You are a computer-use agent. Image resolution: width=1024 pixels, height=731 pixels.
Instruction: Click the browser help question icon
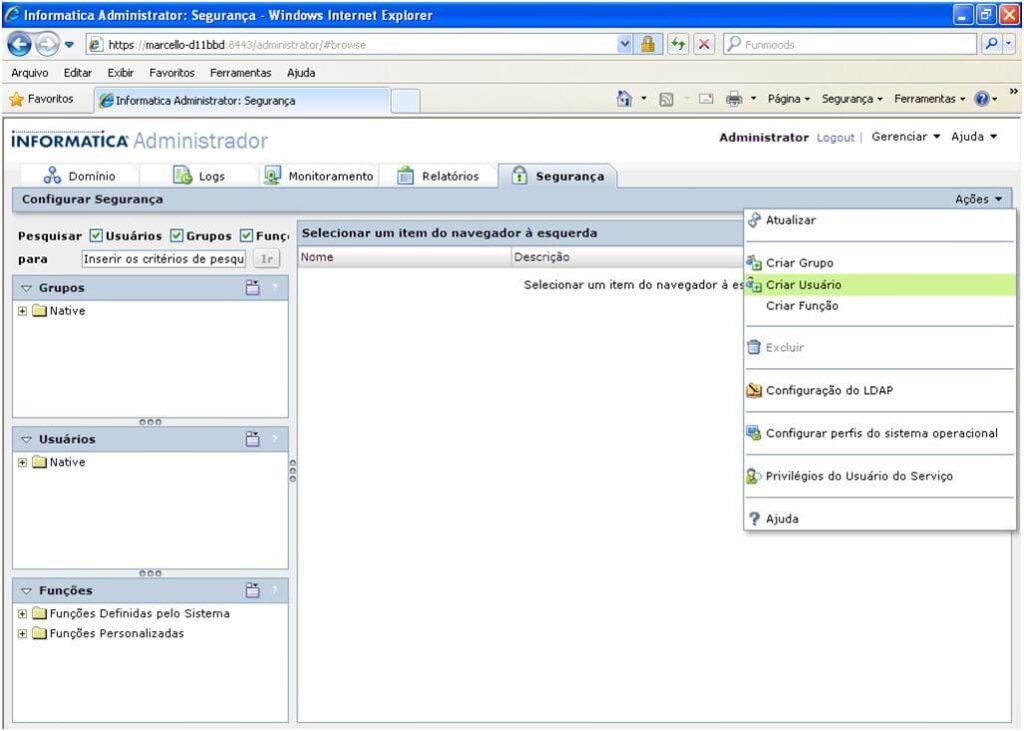982,99
